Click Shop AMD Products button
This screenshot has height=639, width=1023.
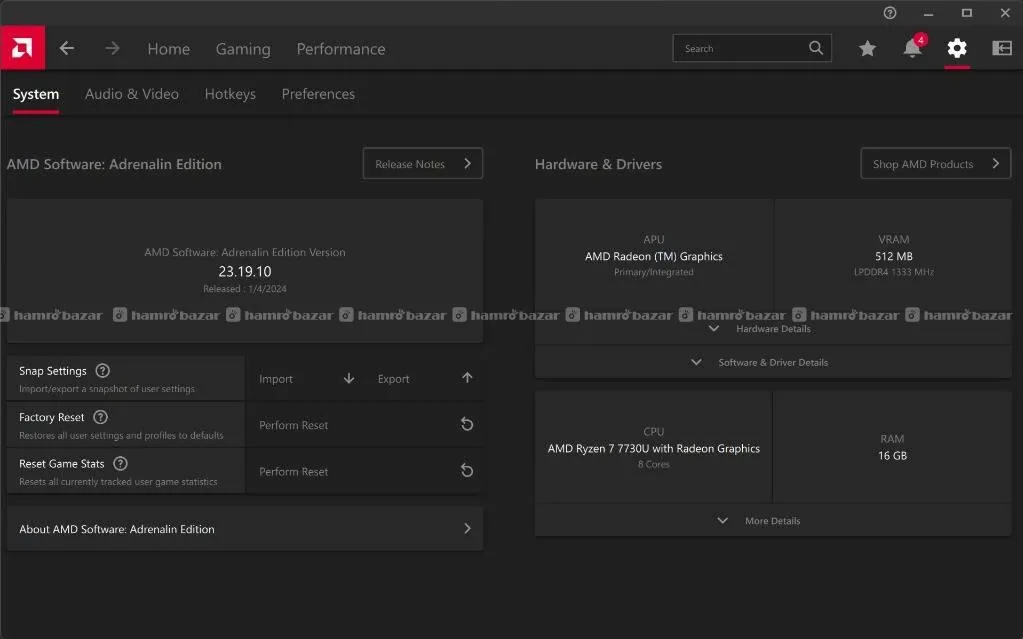pyautogui.click(x=936, y=164)
